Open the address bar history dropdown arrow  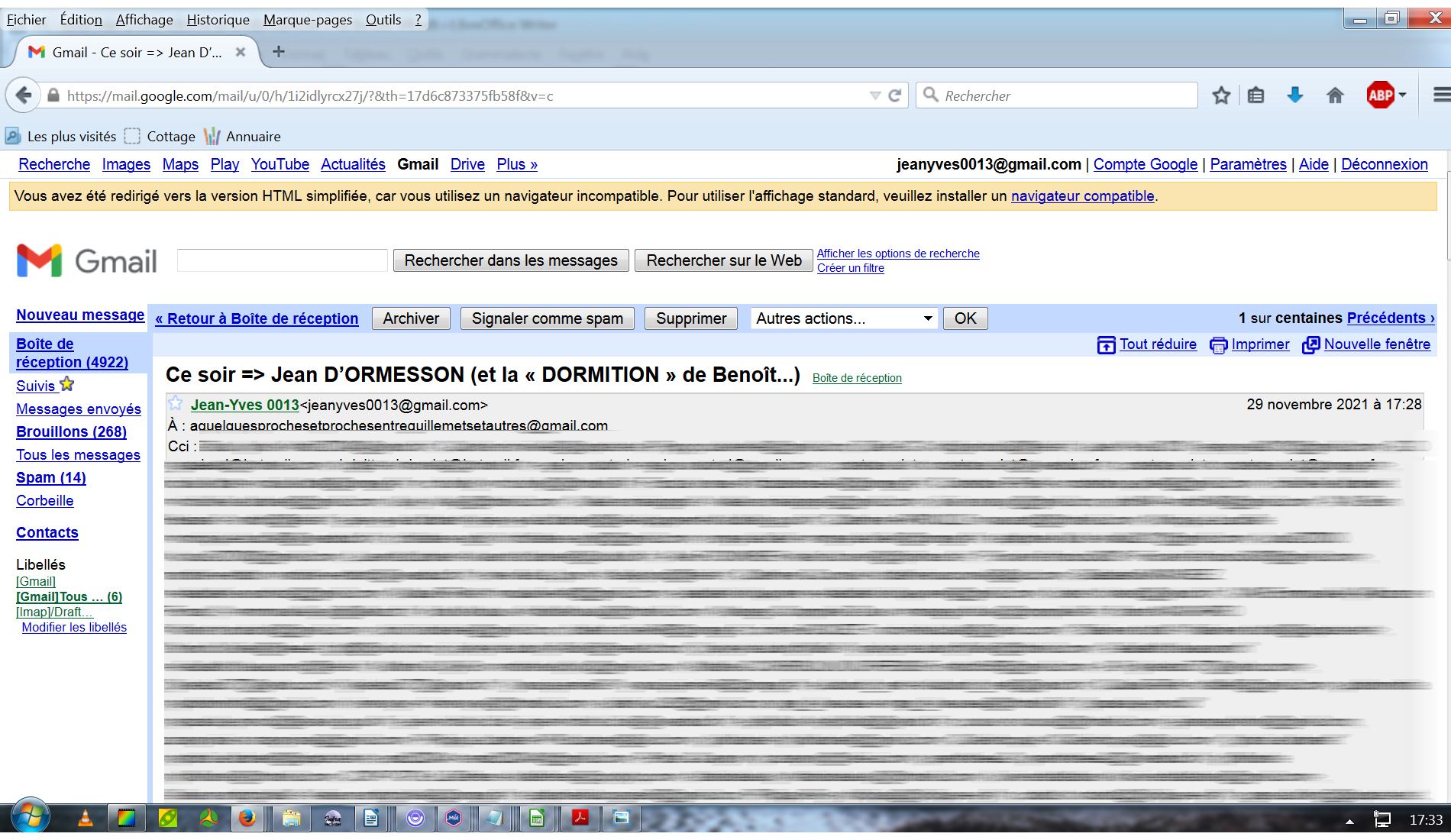(x=875, y=95)
